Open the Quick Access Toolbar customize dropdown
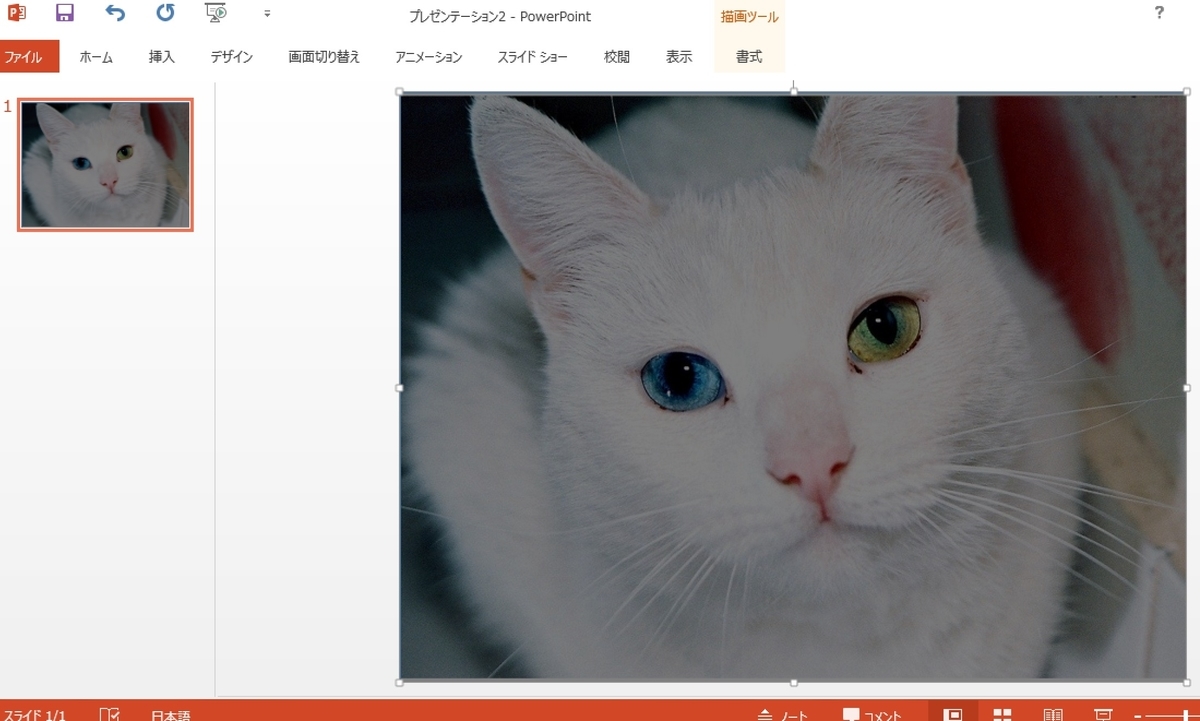The height and width of the screenshot is (721, 1200). tap(267, 14)
